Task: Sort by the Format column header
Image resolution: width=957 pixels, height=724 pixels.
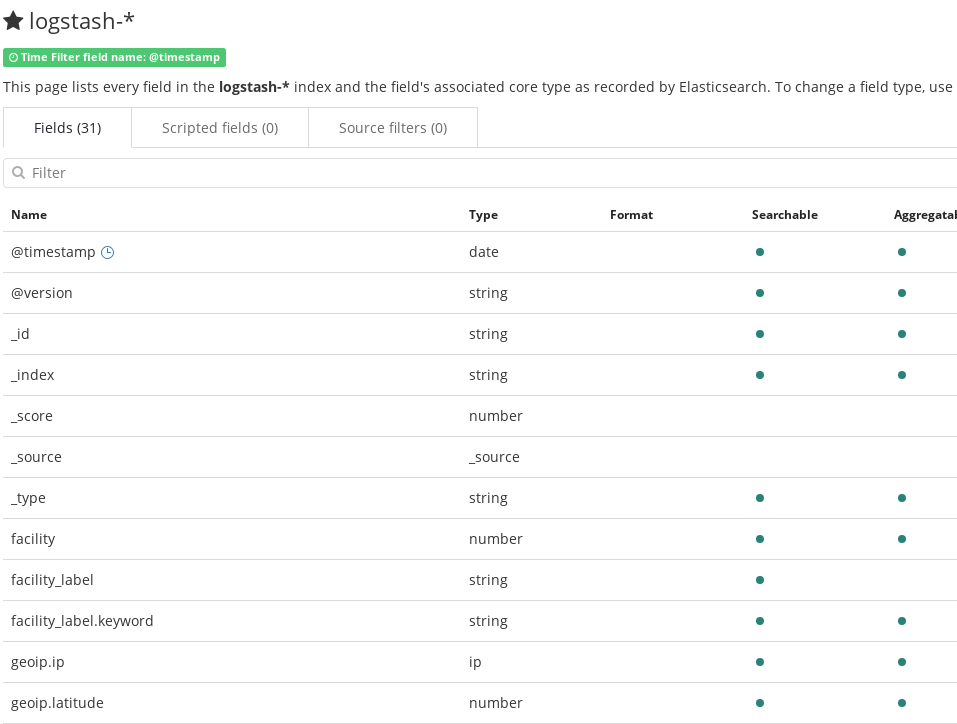Action: click(631, 215)
